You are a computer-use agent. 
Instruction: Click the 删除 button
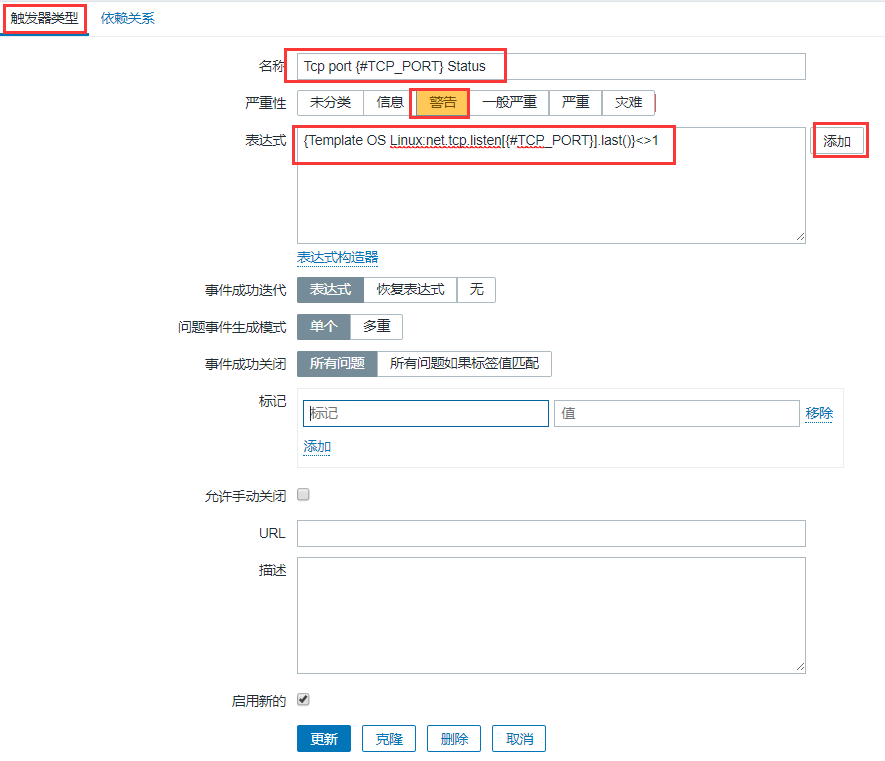tap(454, 739)
